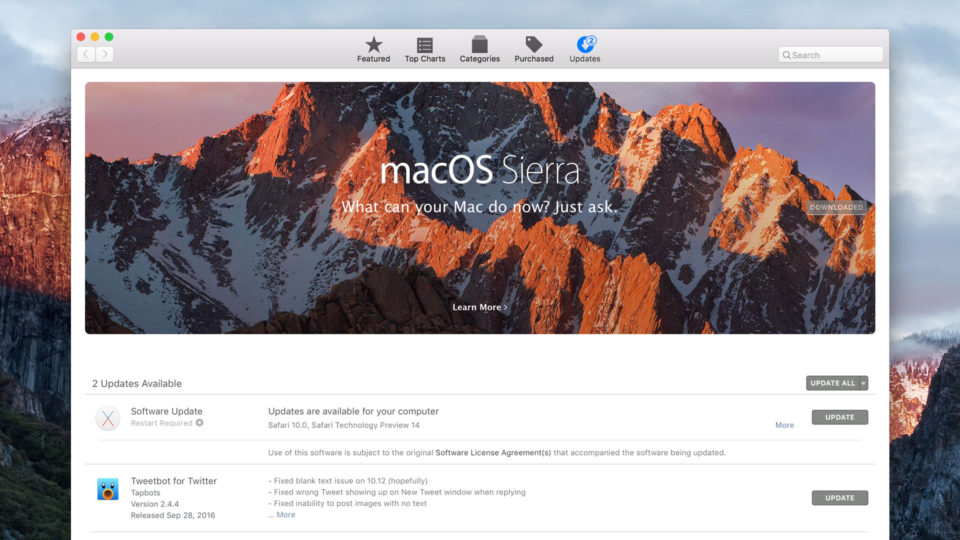This screenshot has width=960, height=540.
Task: Open the Featured star tab
Action: 373,50
